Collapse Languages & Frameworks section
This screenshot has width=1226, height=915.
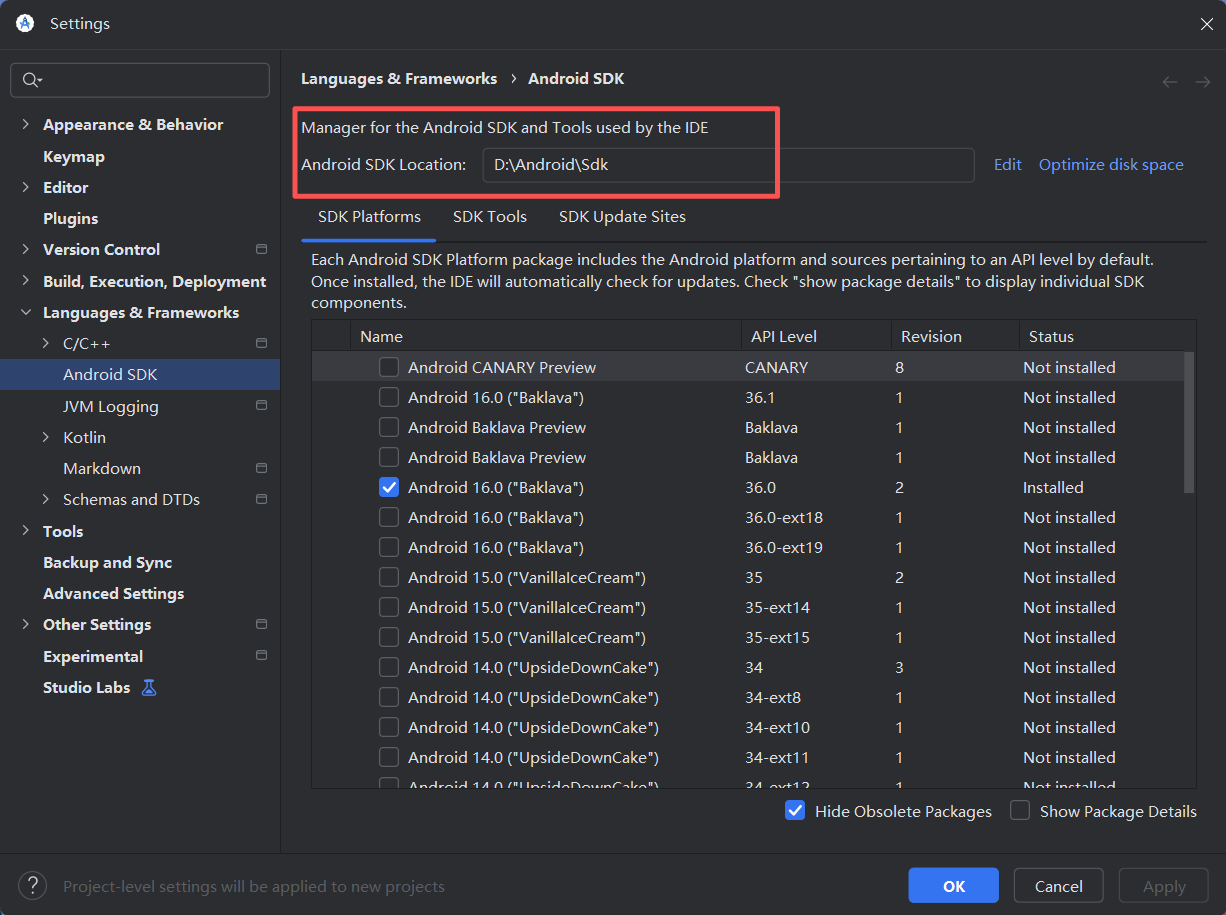[26, 312]
